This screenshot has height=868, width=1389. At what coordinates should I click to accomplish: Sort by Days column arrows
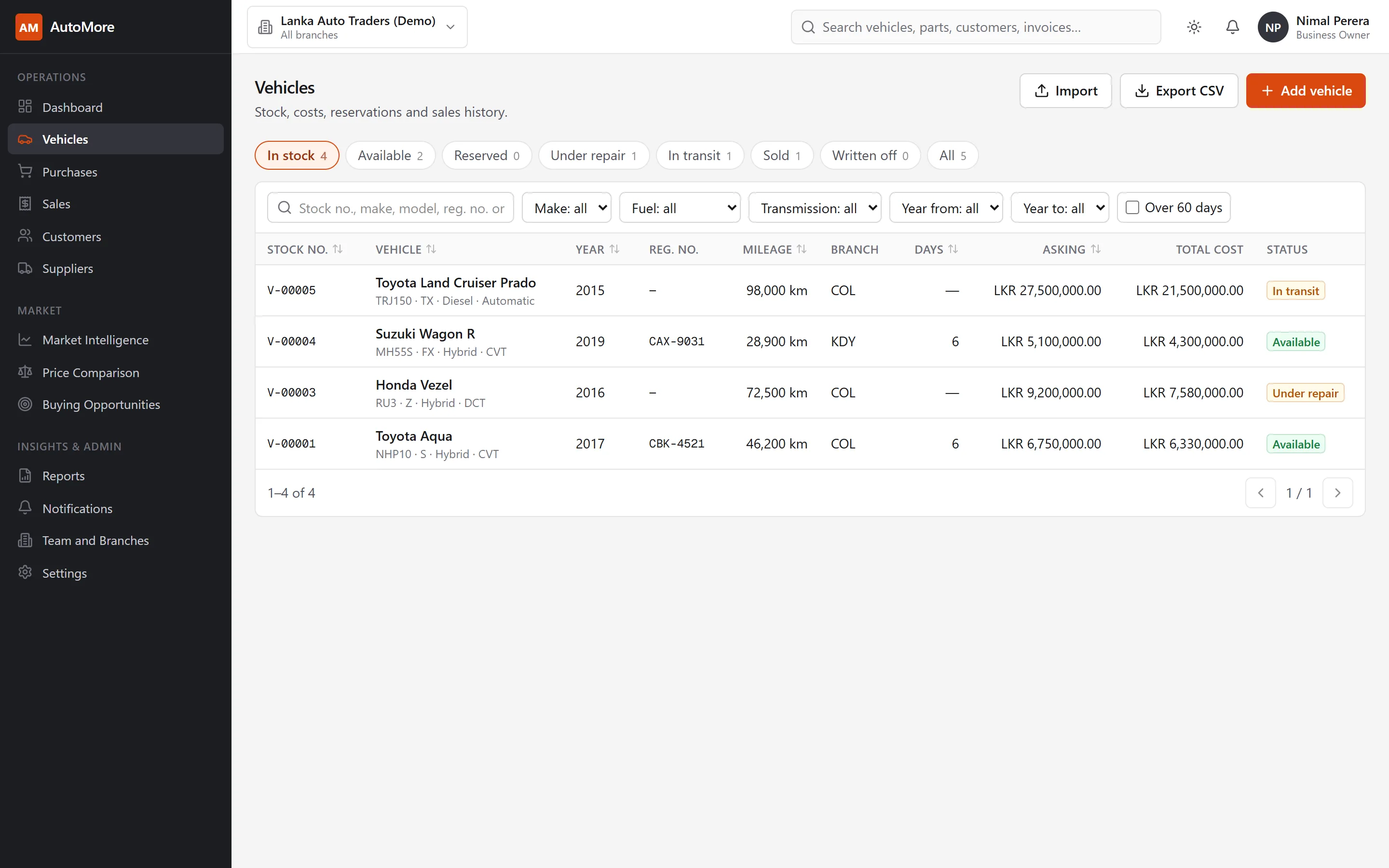[953, 249]
